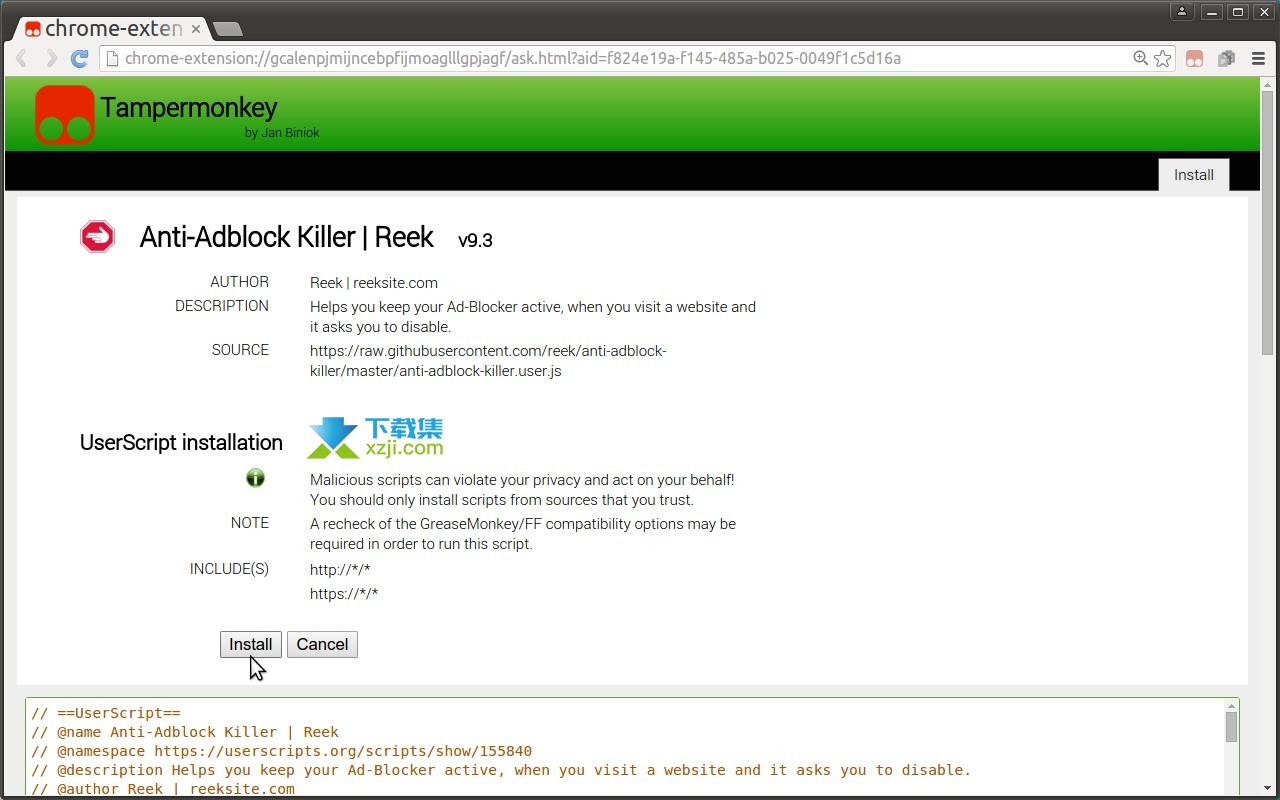
Task: Click the @namespace userscripts.org code line
Action: click(x=282, y=751)
